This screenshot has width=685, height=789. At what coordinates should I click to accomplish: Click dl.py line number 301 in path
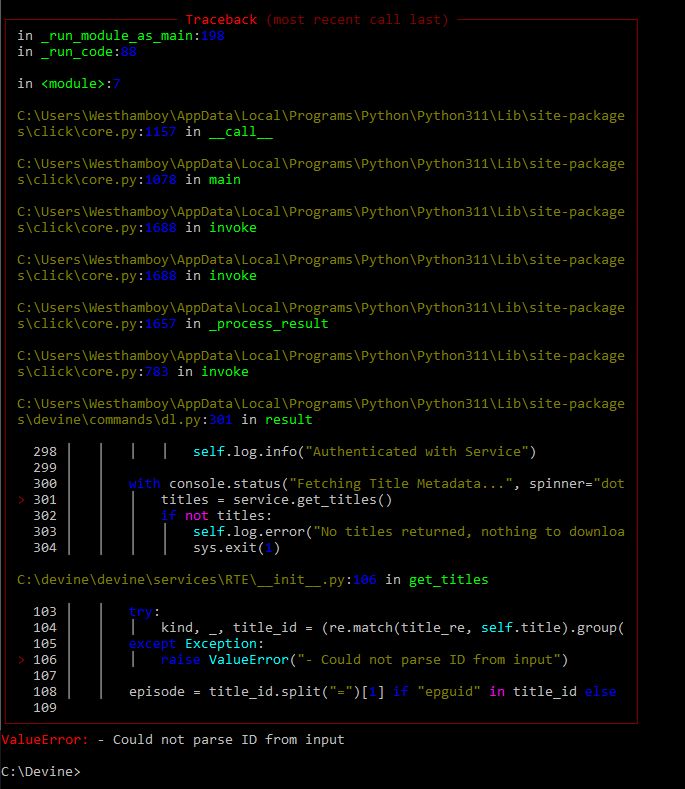(x=220, y=420)
